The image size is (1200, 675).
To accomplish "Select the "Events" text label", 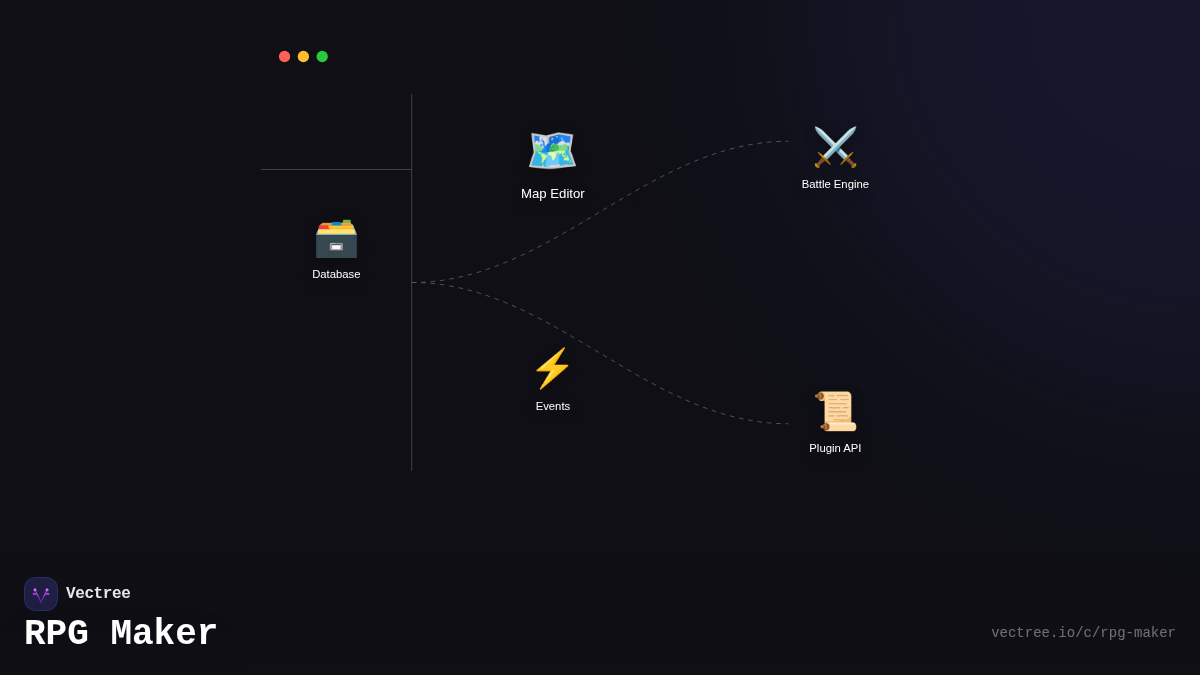I will coord(552,406).
